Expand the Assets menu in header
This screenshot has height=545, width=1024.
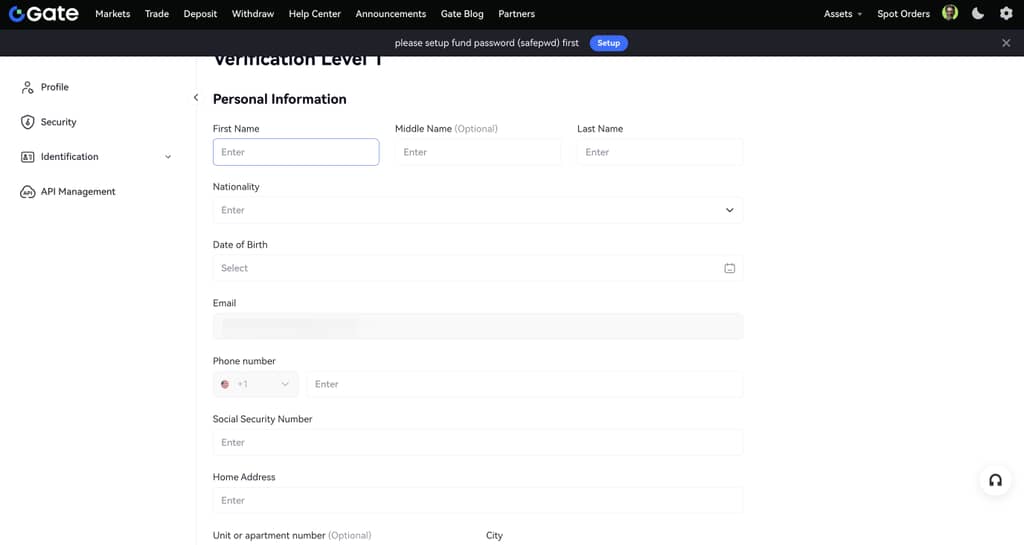point(842,14)
